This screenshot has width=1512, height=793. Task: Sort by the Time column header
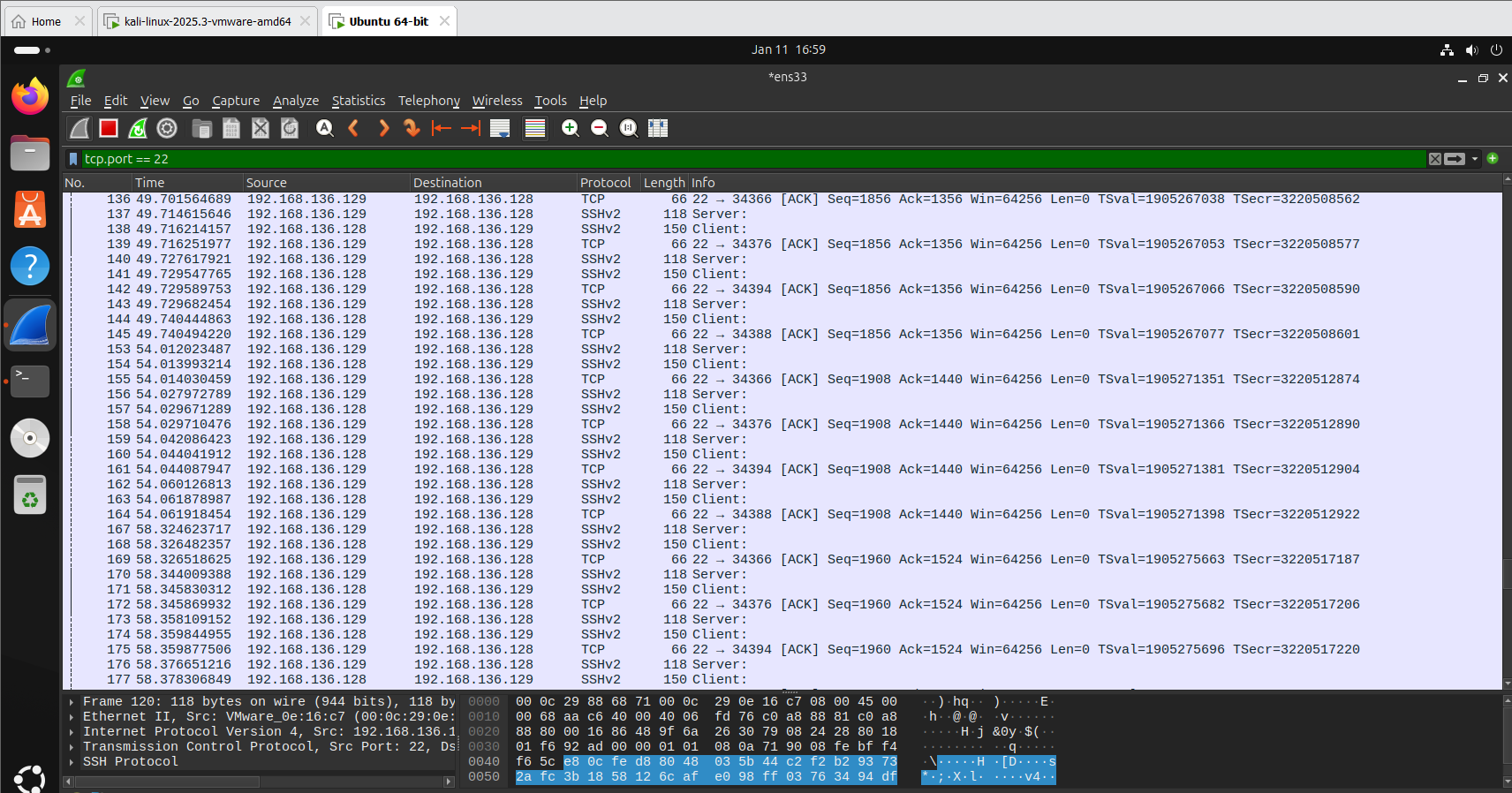[188, 183]
